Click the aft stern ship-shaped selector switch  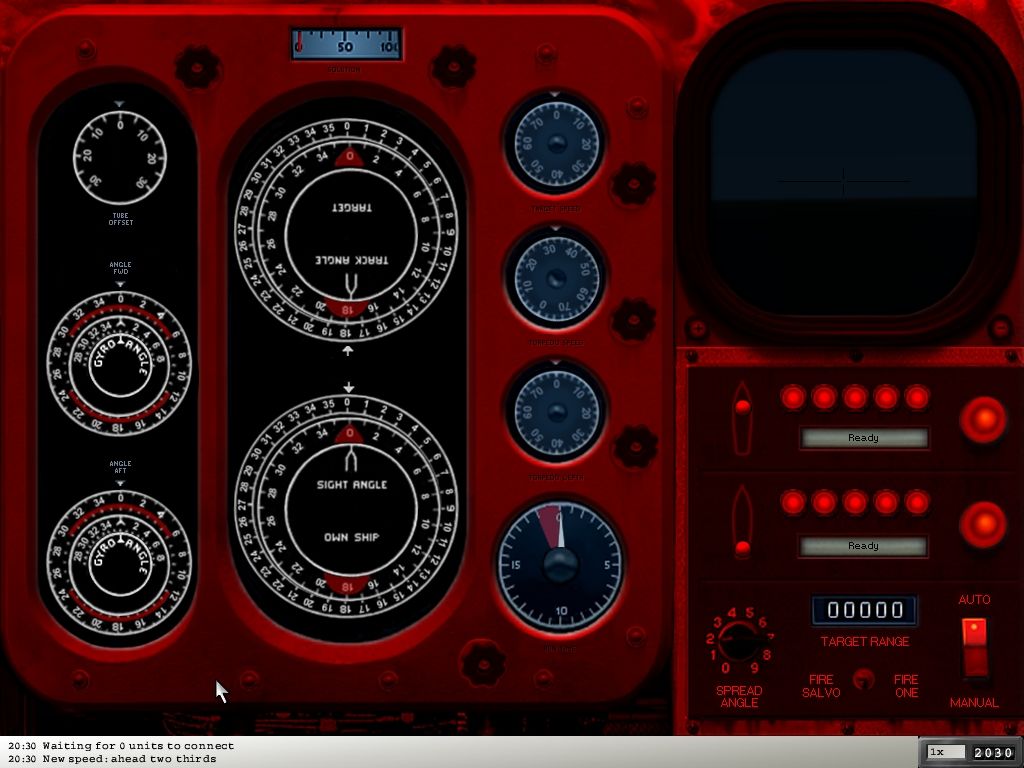tap(742, 522)
